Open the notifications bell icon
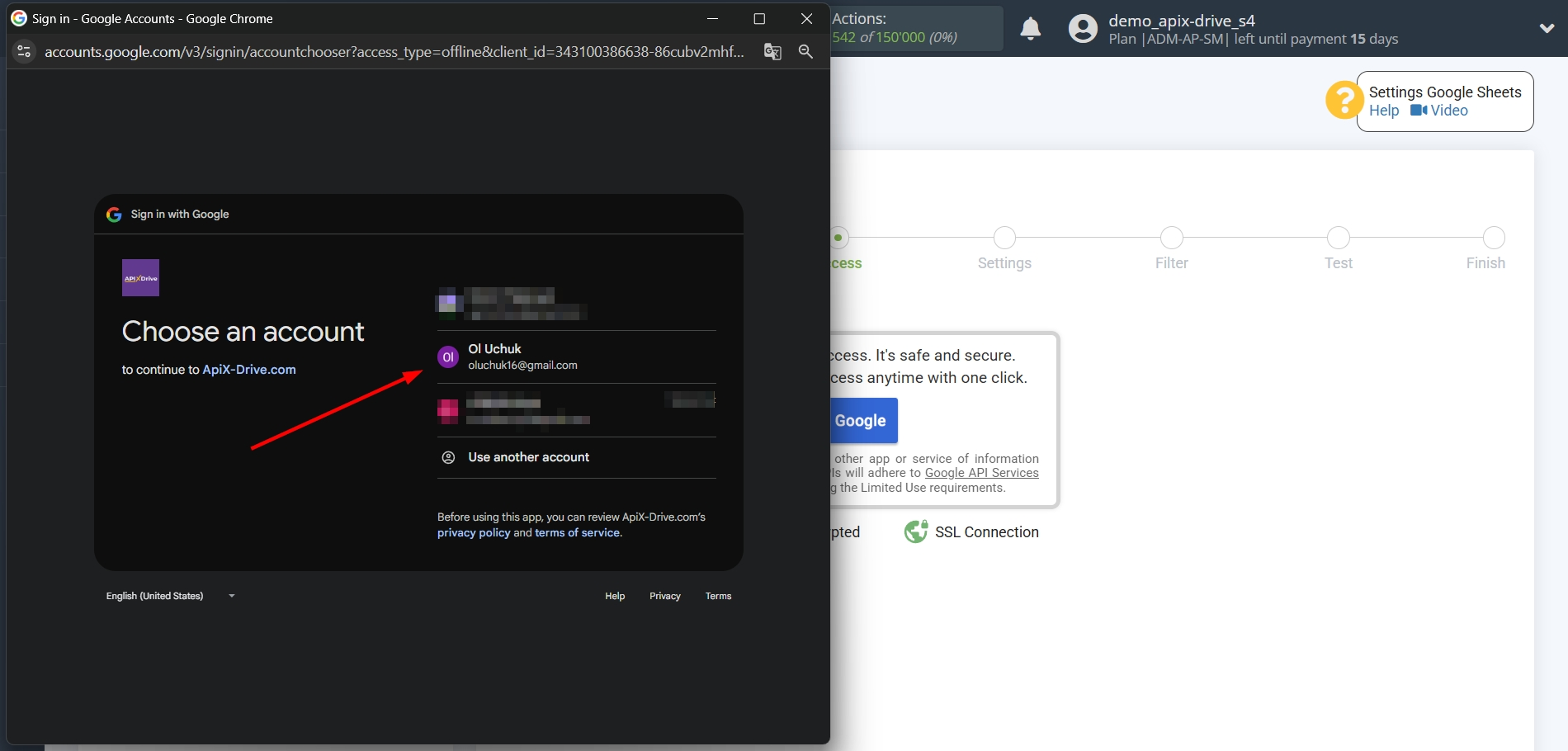The image size is (1568, 751). click(x=1030, y=28)
